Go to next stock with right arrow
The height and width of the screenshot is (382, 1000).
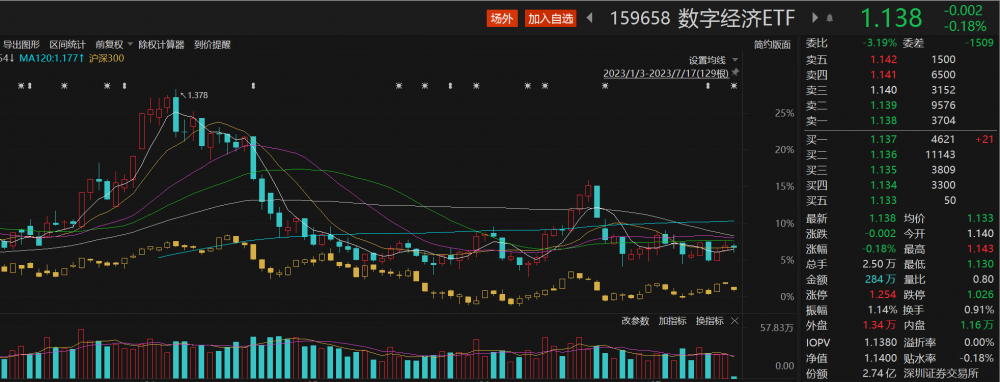tap(815, 18)
